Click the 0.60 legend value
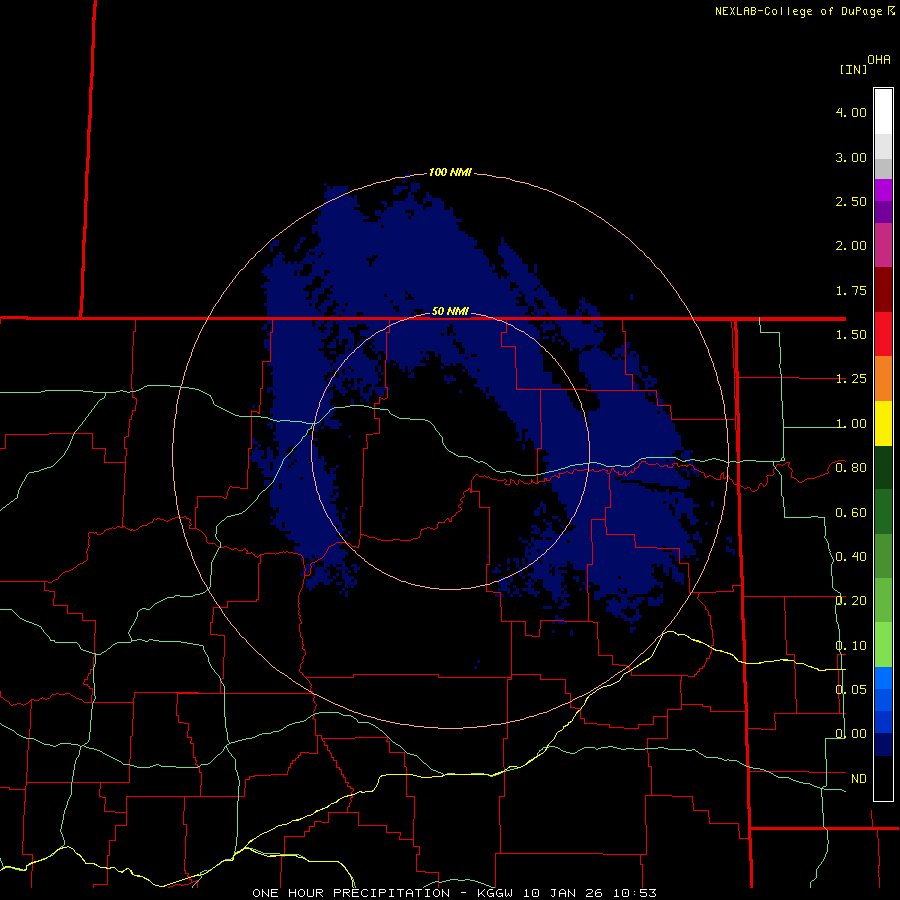This screenshot has width=900, height=900. tap(851, 513)
